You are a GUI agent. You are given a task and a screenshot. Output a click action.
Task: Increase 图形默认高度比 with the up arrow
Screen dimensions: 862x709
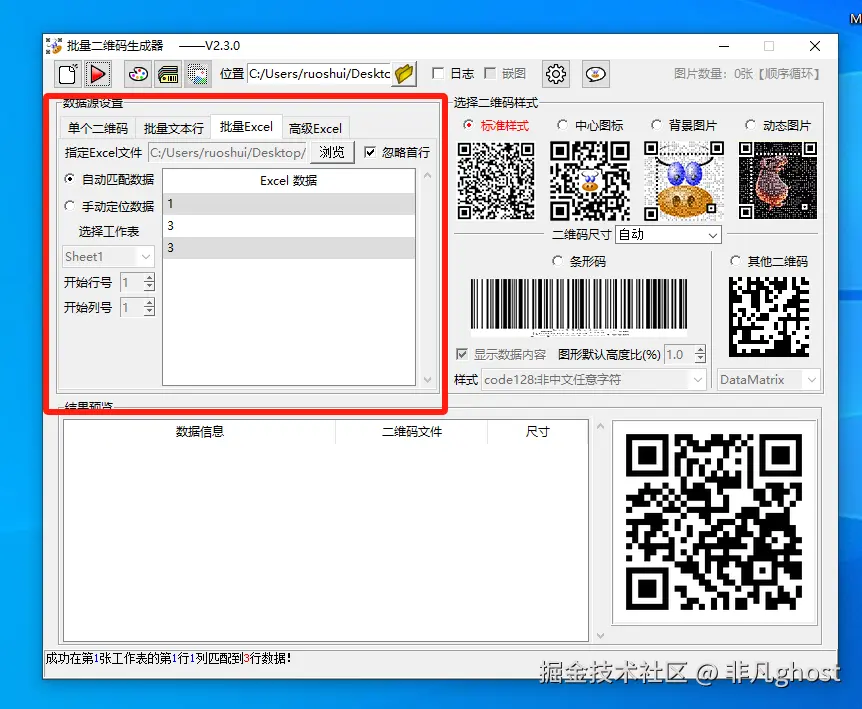(x=700, y=350)
